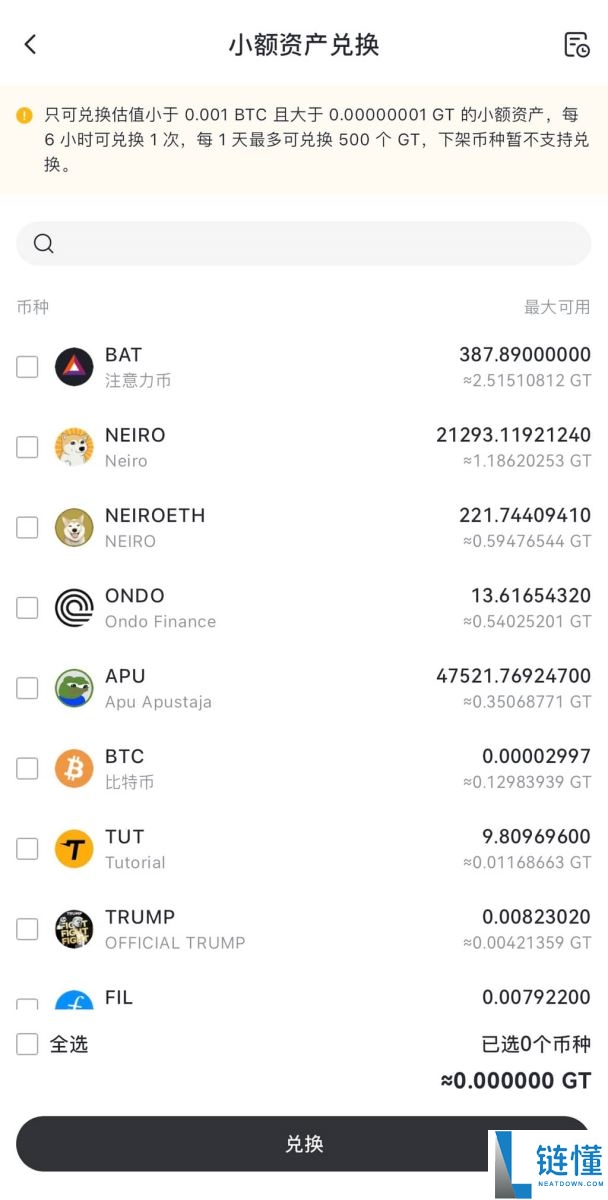Open the conversion history icon

[576, 44]
